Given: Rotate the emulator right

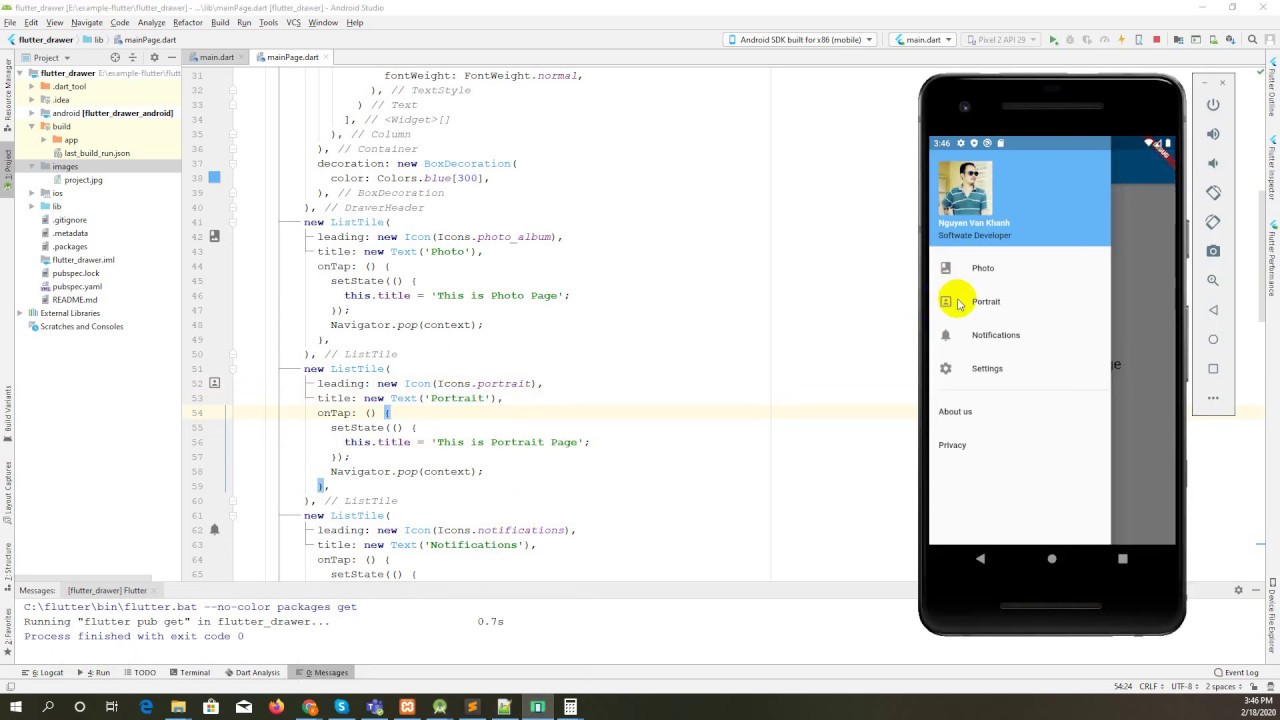Looking at the screenshot, I should (x=1213, y=222).
